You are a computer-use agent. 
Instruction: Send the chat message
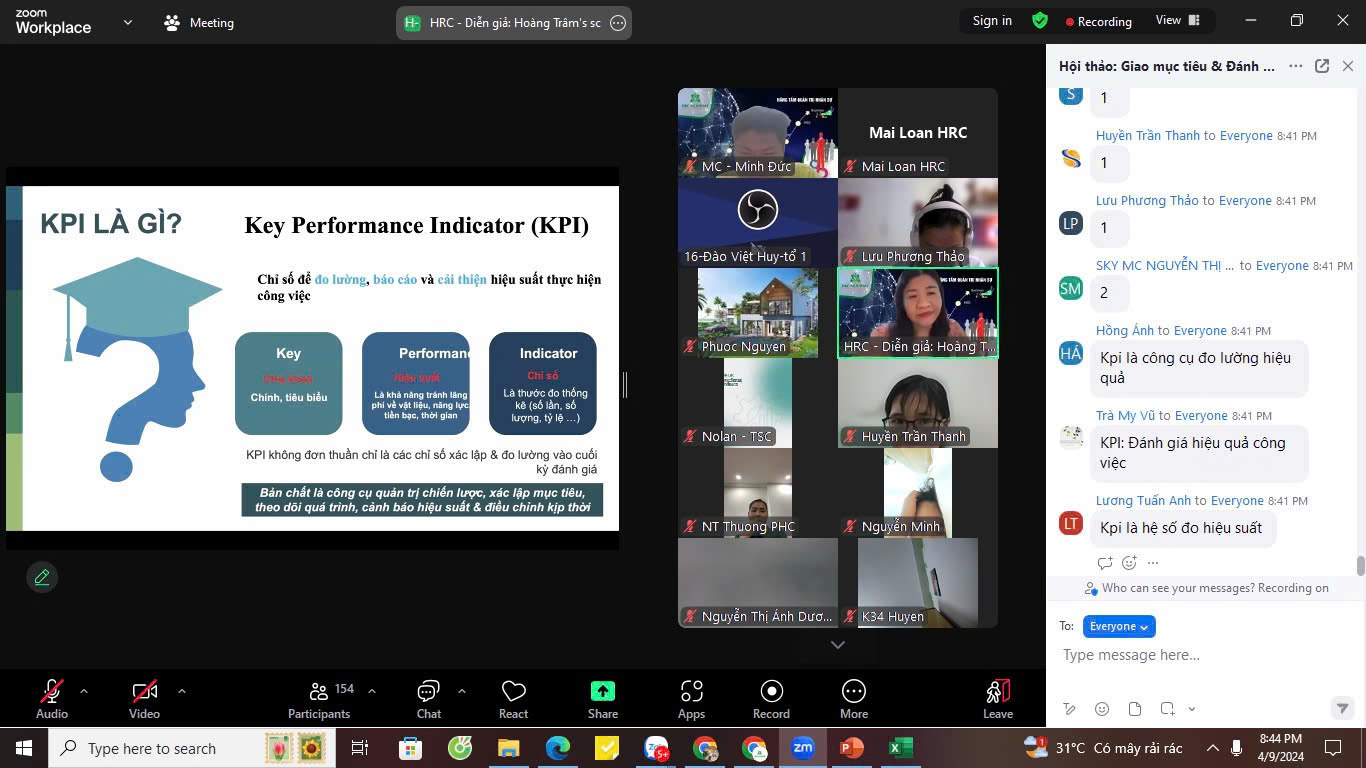point(1343,709)
